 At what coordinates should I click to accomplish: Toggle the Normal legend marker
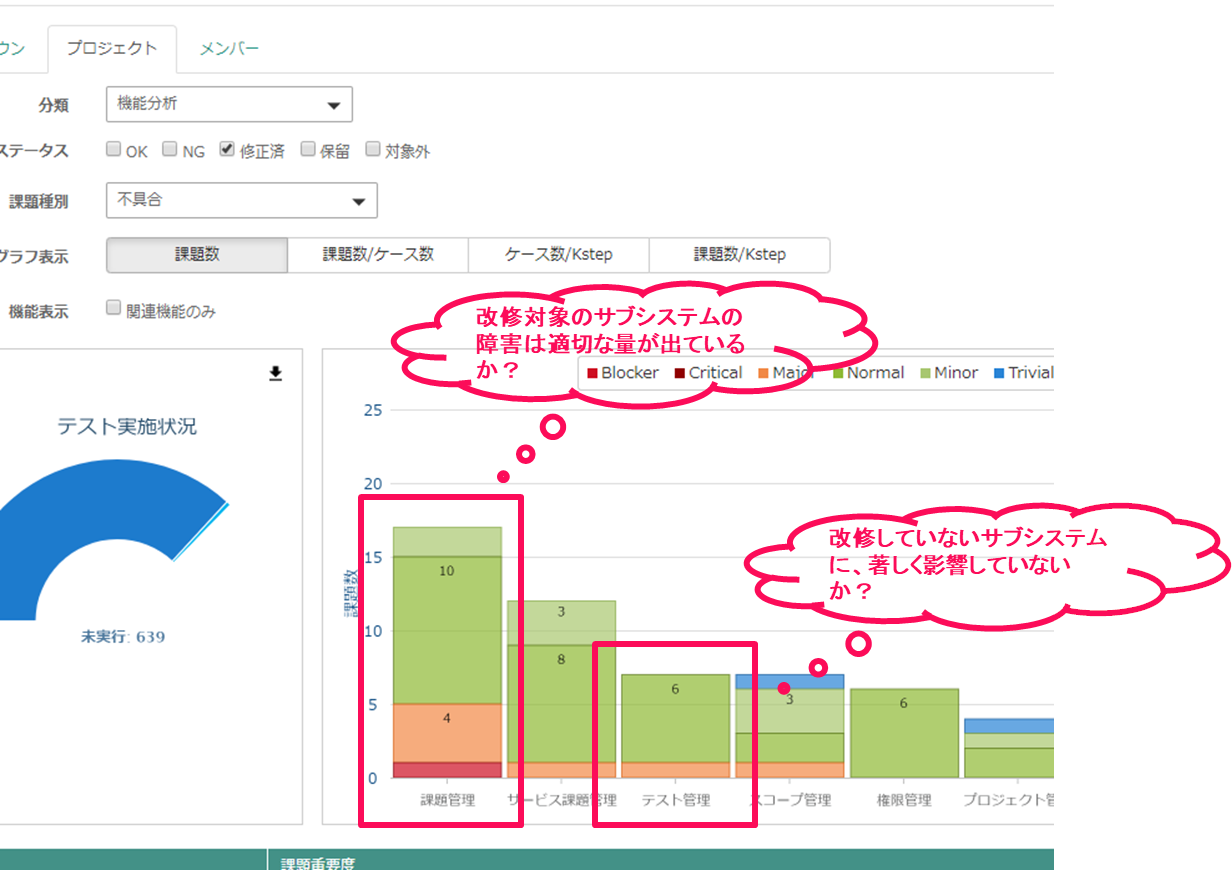(x=838, y=373)
